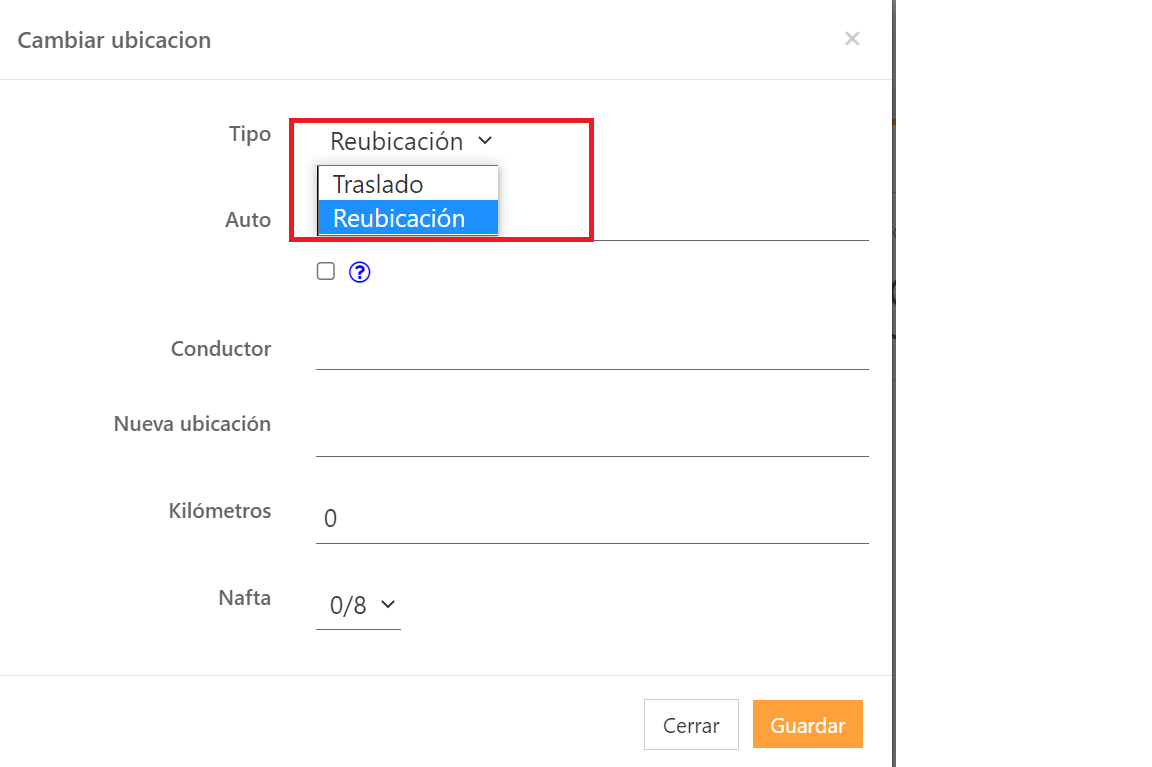
Task: Tick the checkbox below the Auto field
Action: point(325,271)
